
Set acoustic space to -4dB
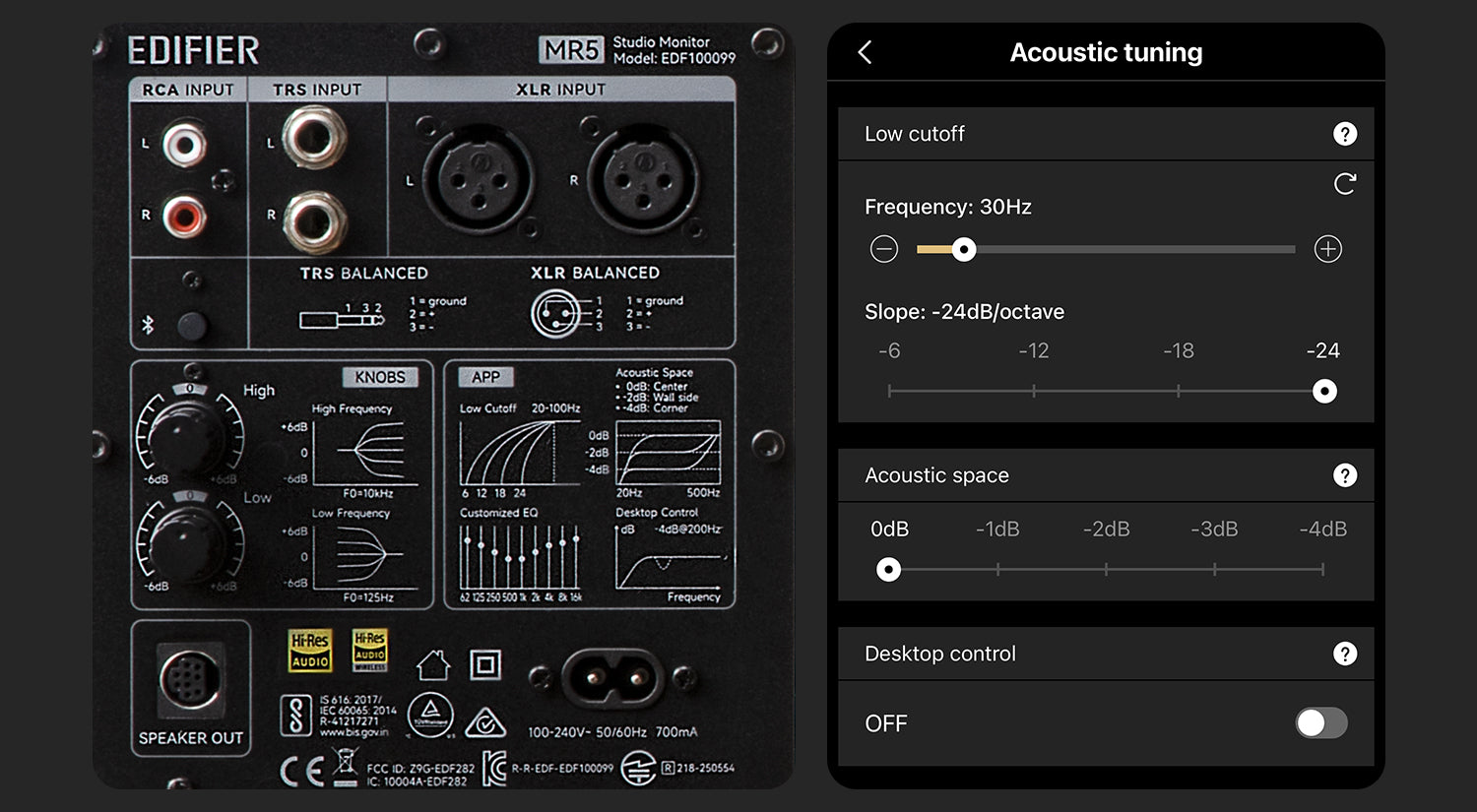point(1322,569)
